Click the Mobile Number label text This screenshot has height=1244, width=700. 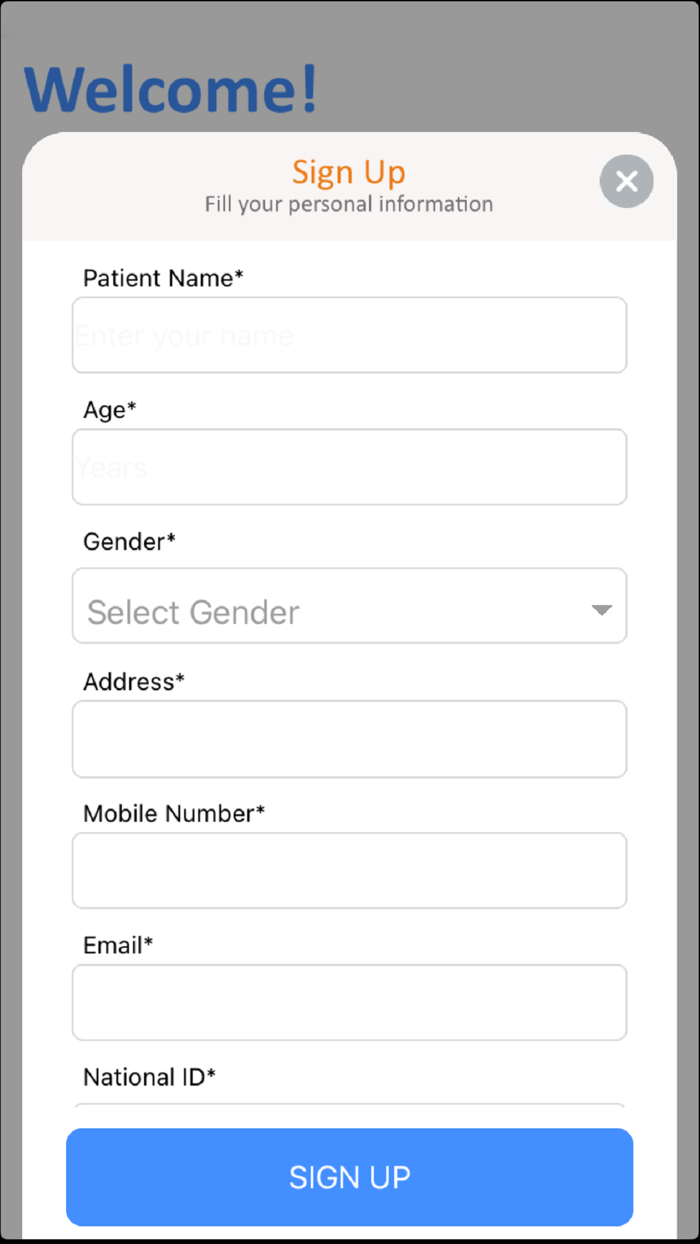coord(172,814)
